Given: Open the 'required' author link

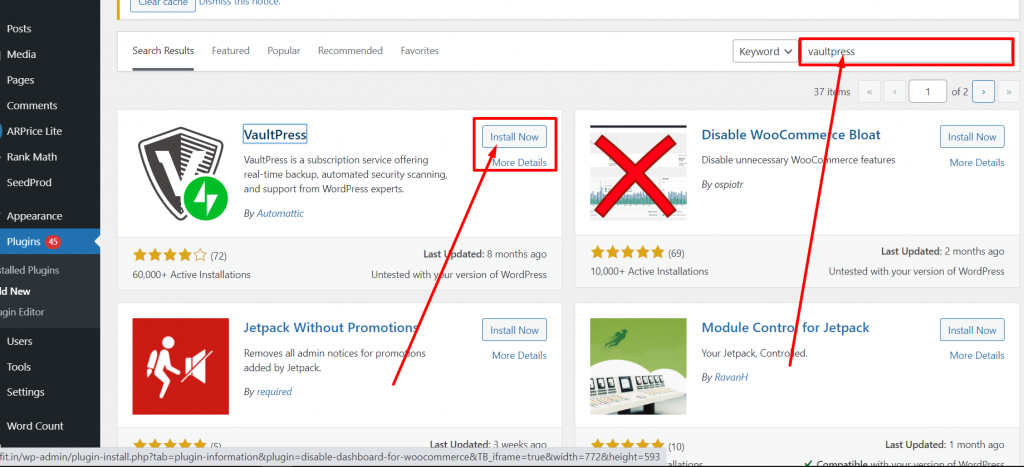Looking at the screenshot, I should [274, 392].
